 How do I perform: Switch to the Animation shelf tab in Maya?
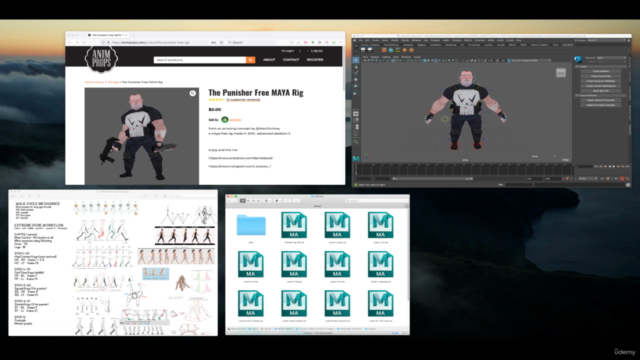click(436, 45)
